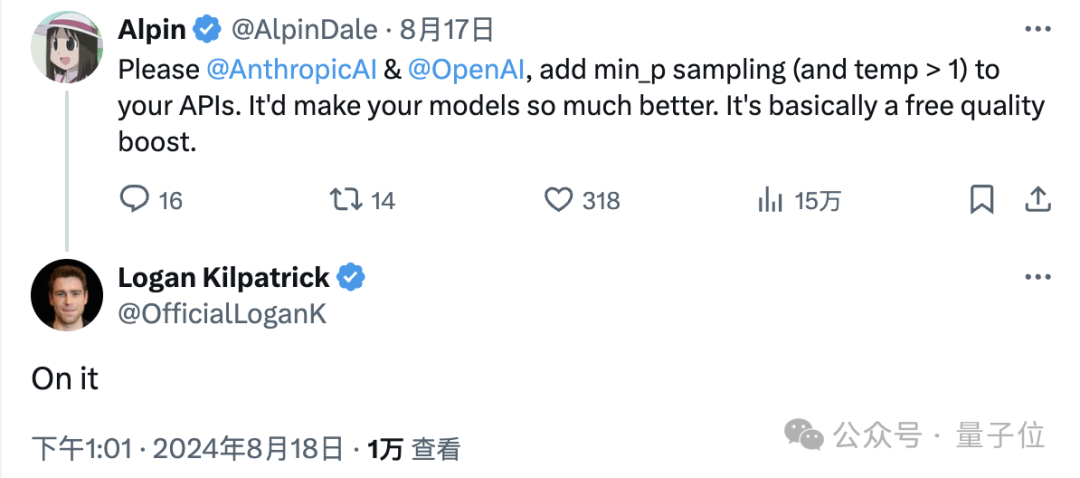Open more options on Alpin's tweet
The width and height of the screenshot is (1080, 478).
click(1038, 29)
